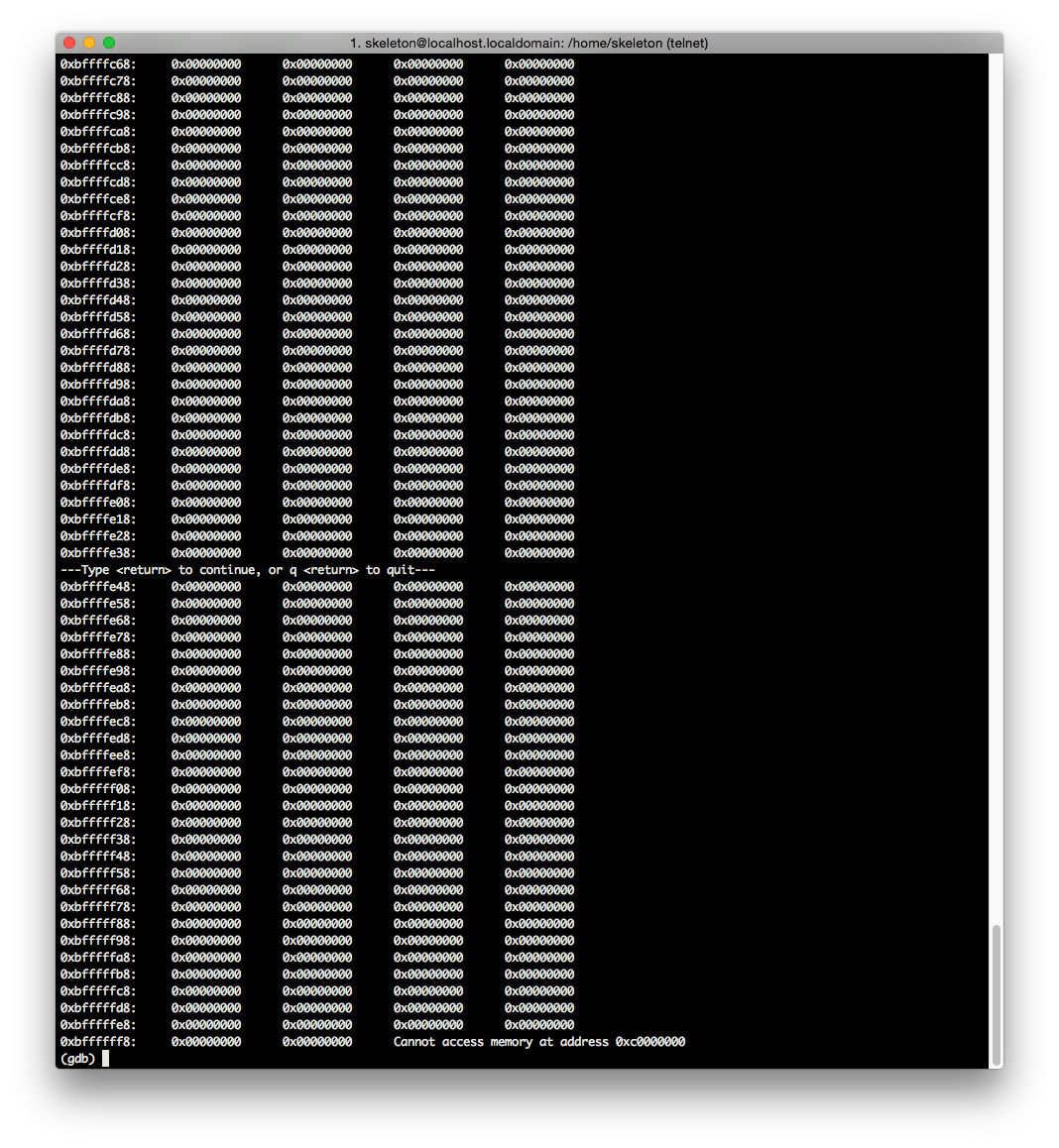Click address label 0xbffffe48:
Image resolution: width=1059 pixels, height=1148 pixels.
(98, 587)
